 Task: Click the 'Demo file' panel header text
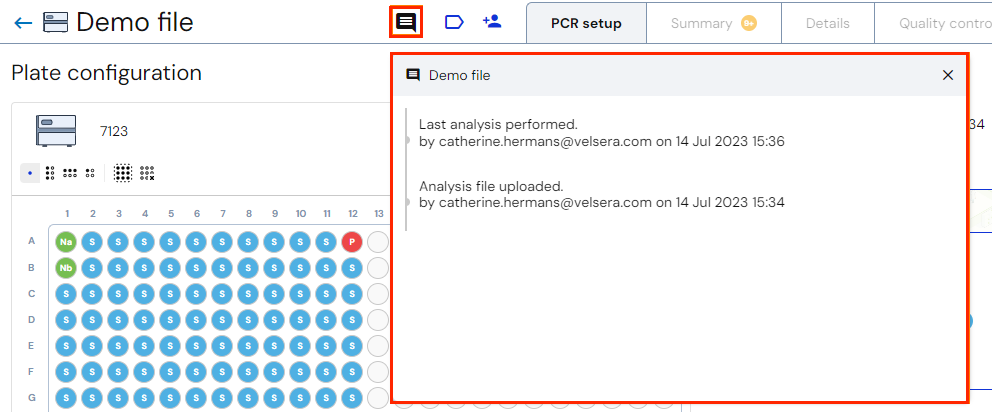point(459,75)
